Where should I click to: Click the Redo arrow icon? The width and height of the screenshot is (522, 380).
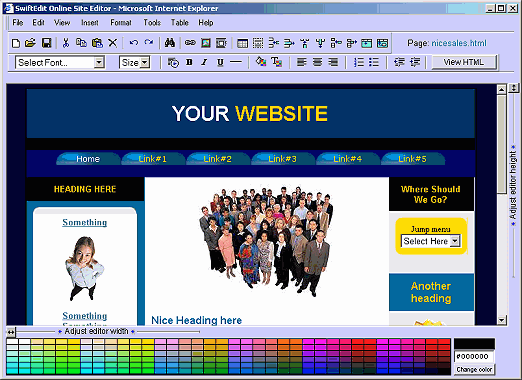point(149,43)
